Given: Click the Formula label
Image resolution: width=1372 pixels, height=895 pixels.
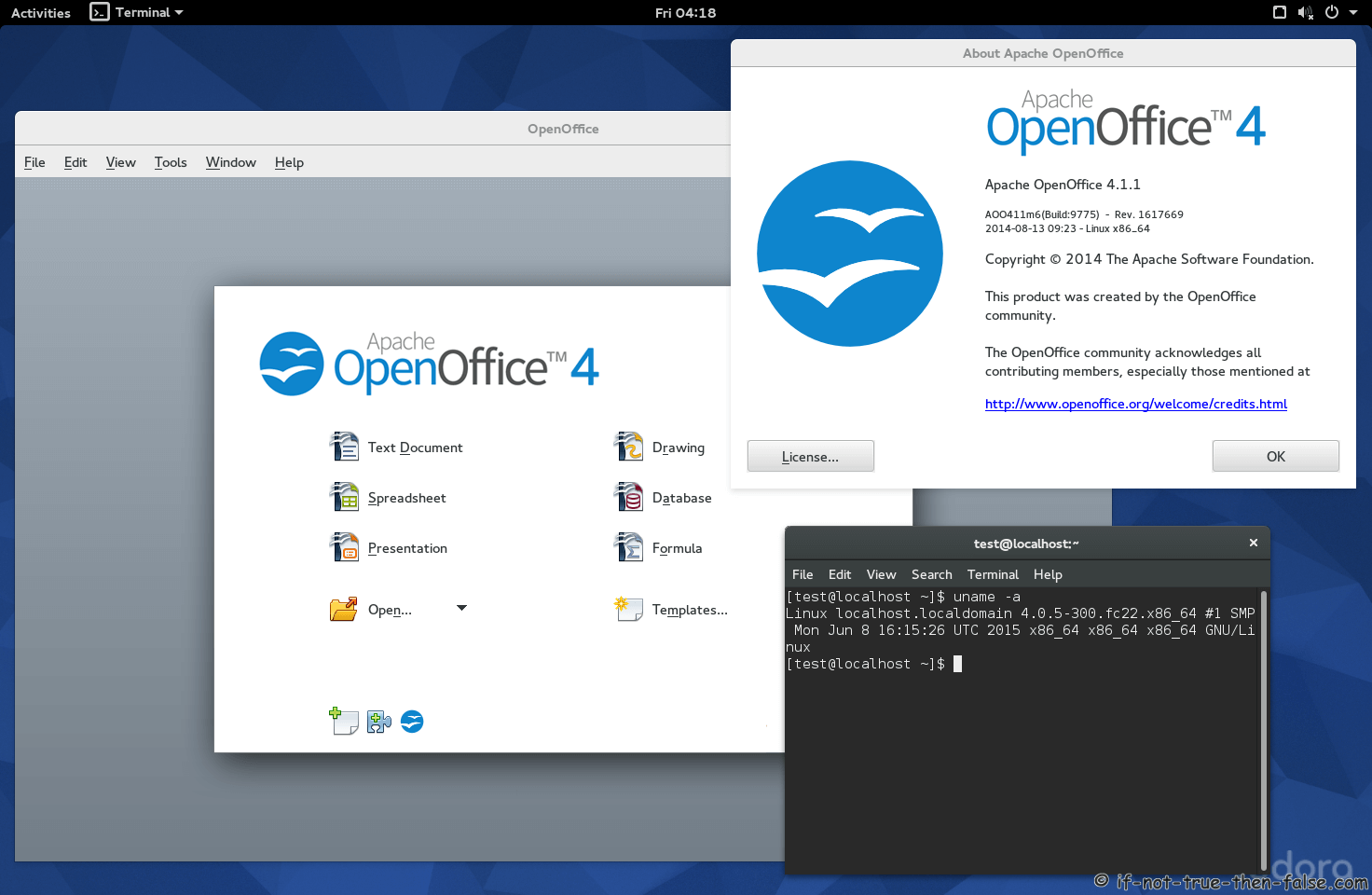Looking at the screenshot, I should (677, 548).
